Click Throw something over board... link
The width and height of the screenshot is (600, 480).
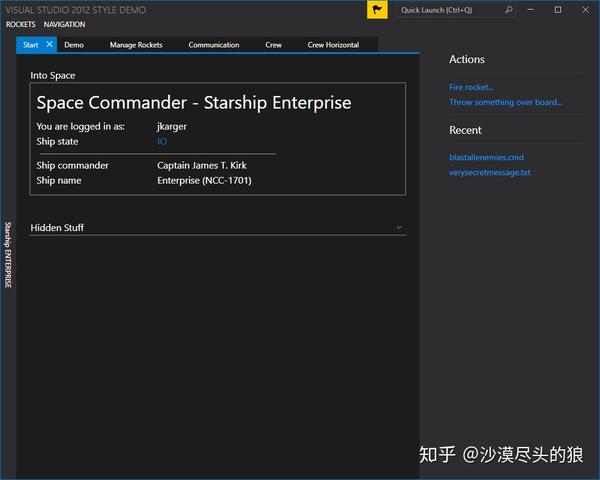point(505,102)
